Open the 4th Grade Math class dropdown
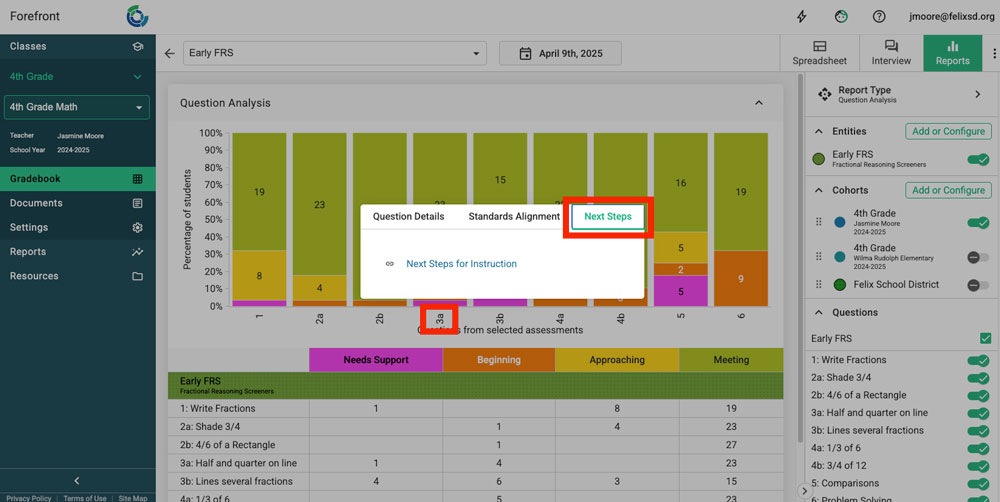This screenshot has width=1000, height=502. point(77,107)
